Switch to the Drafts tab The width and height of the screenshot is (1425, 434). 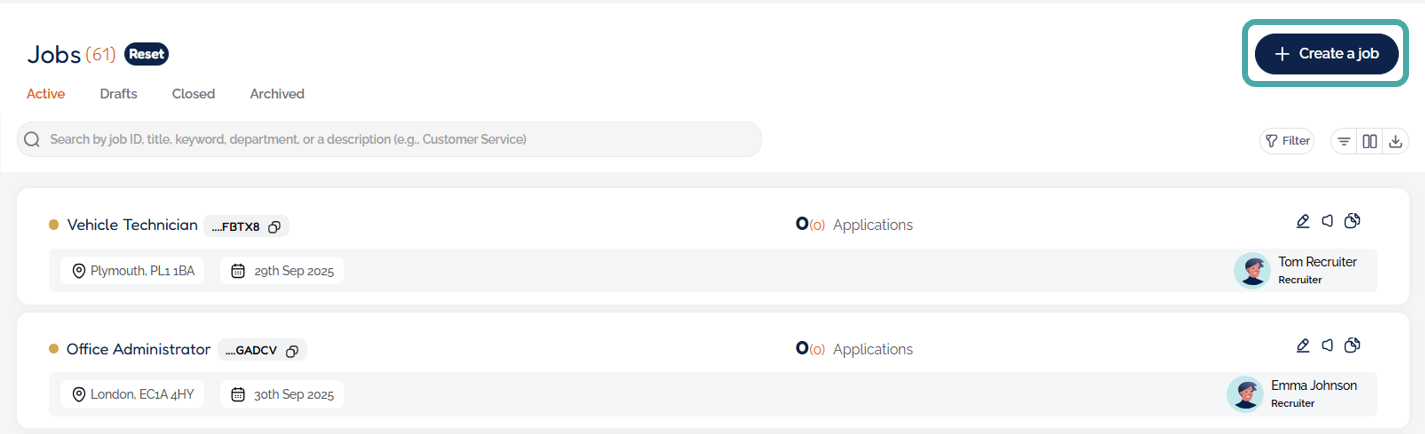pos(119,94)
